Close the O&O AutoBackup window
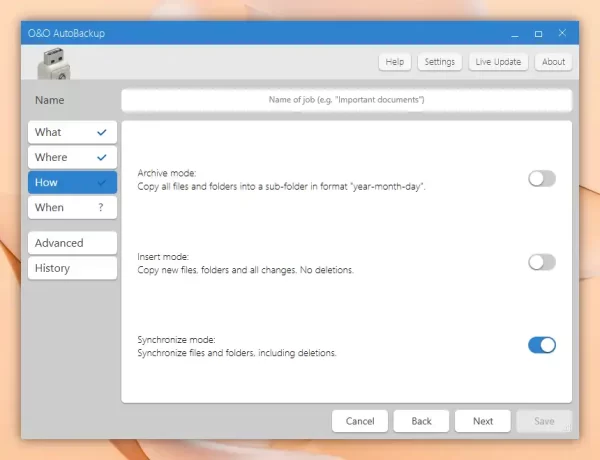 pyautogui.click(x=562, y=33)
